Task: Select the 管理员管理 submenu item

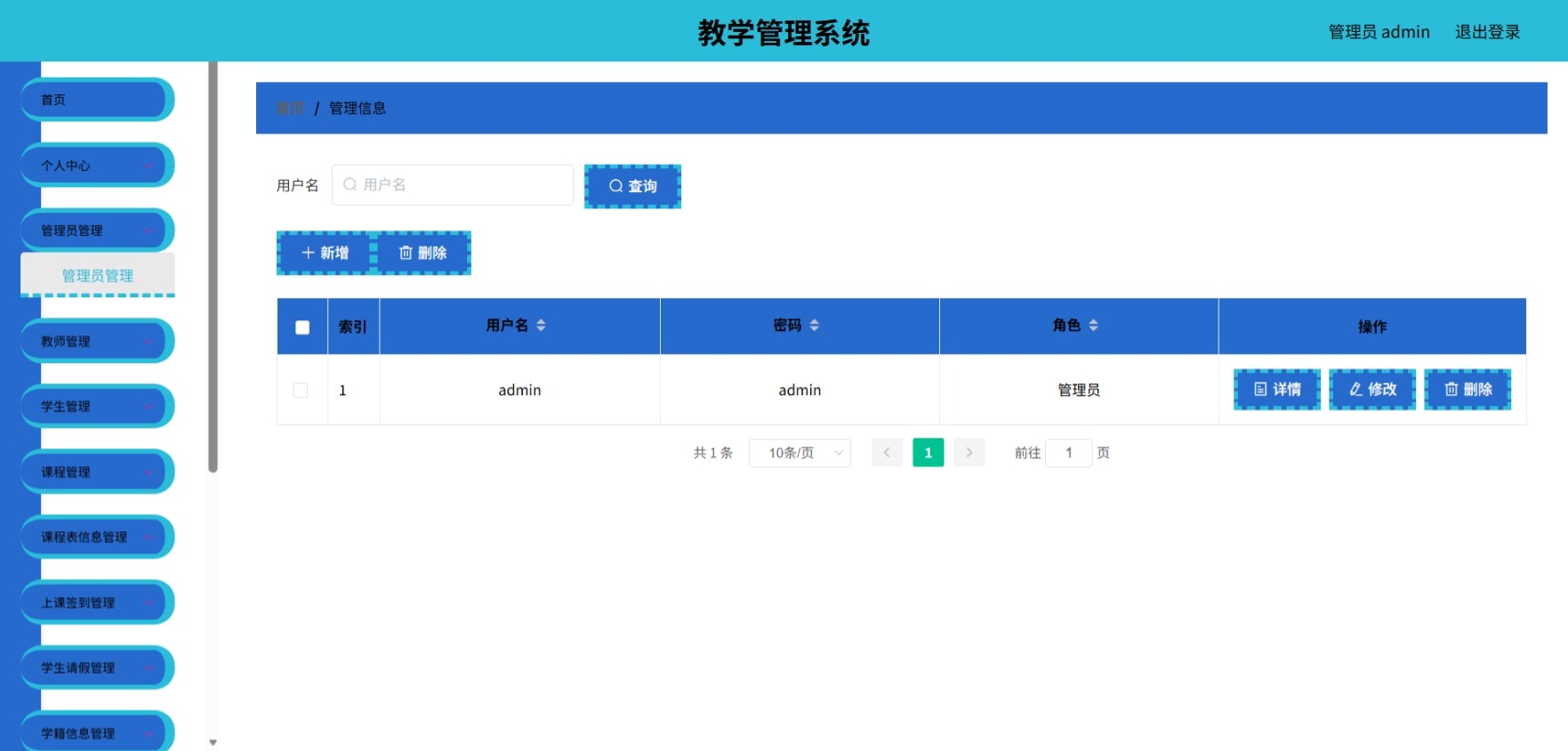Action: coord(98,275)
